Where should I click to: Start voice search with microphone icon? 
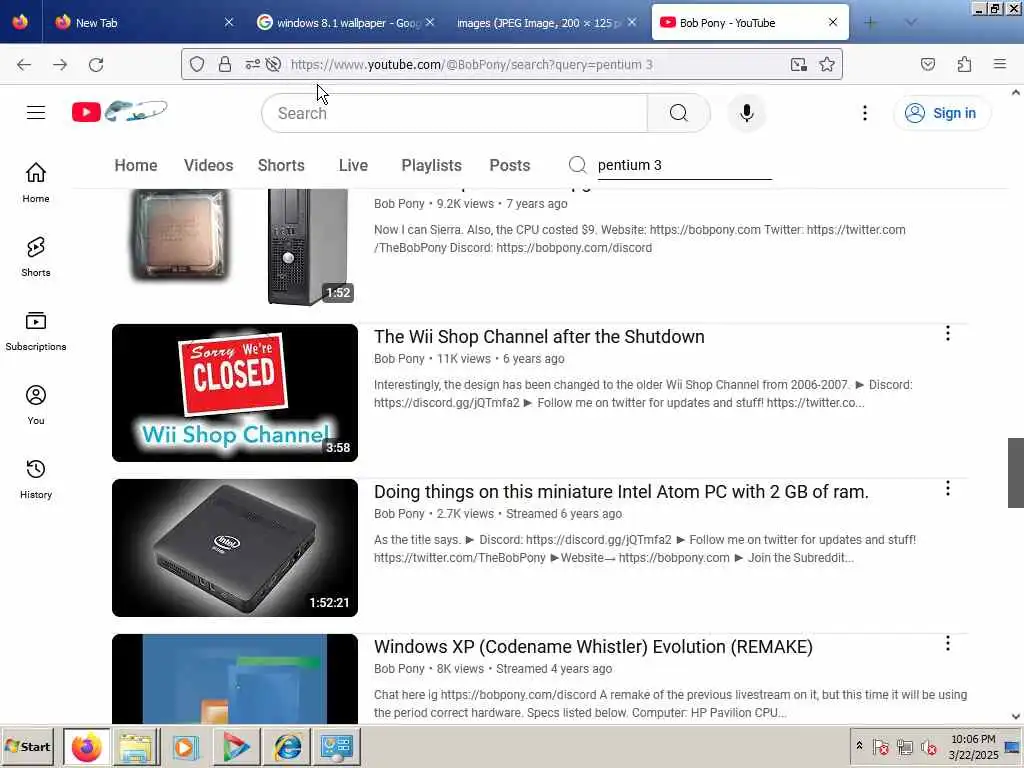coord(746,113)
